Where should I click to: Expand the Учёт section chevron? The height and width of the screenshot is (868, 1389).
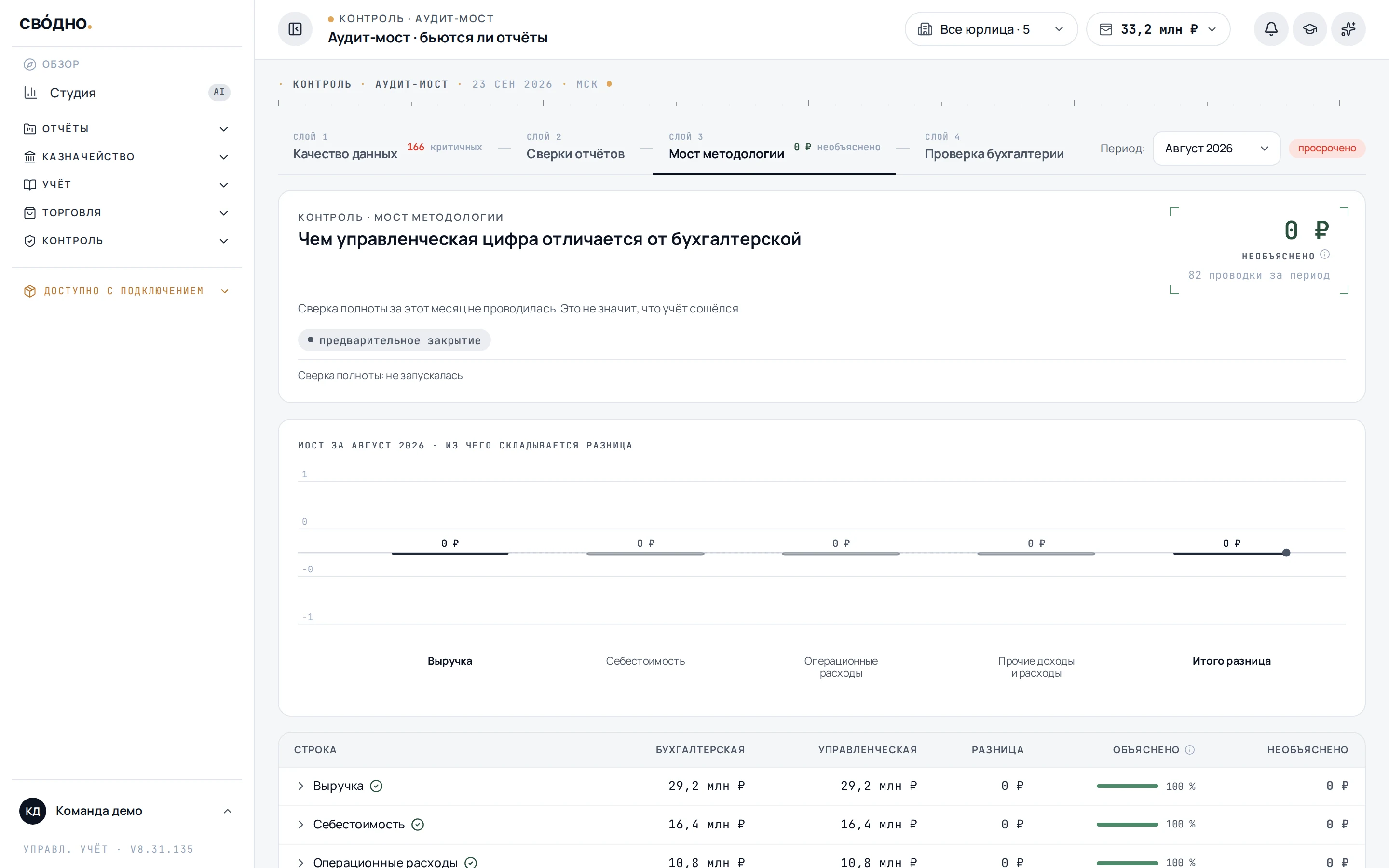pyautogui.click(x=224, y=185)
